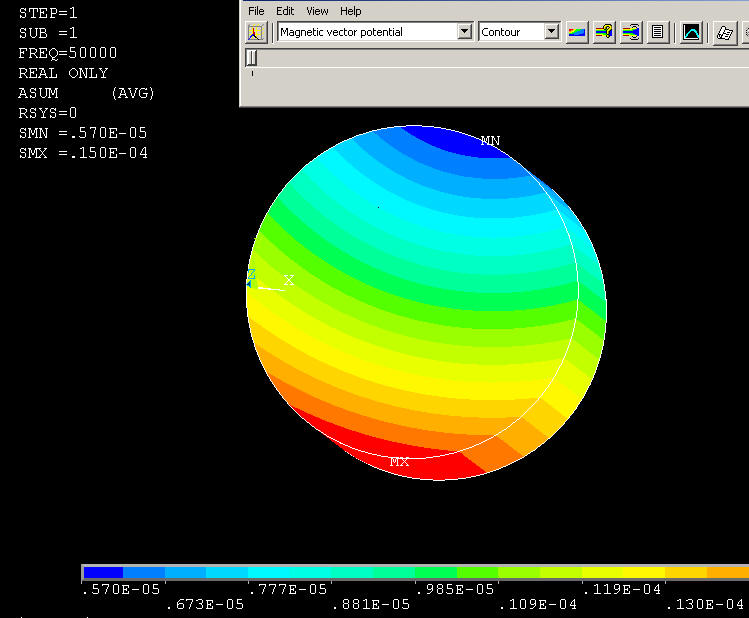Click the animate results icon
The height and width of the screenshot is (618, 749).
click(631, 32)
